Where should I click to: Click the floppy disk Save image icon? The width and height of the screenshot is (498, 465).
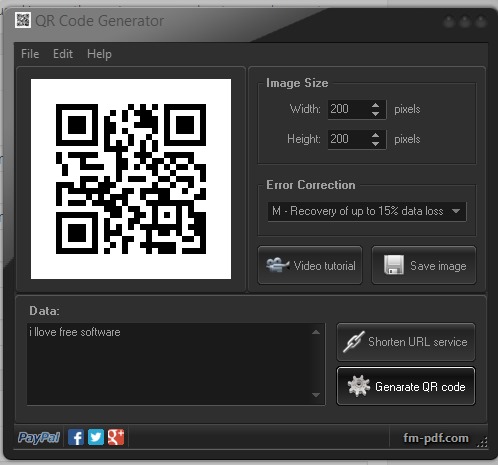click(394, 265)
